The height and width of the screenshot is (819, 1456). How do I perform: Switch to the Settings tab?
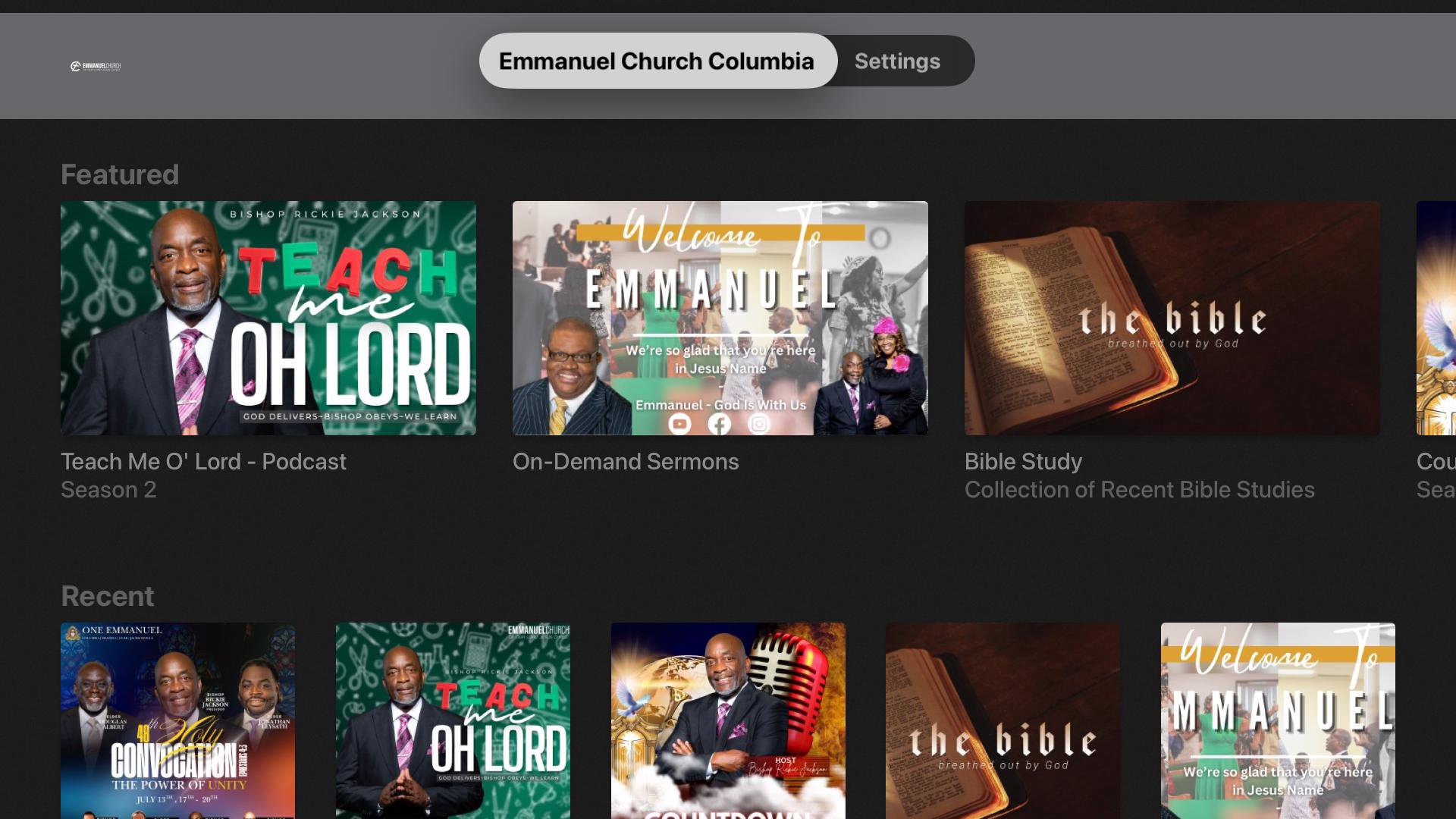pos(898,61)
